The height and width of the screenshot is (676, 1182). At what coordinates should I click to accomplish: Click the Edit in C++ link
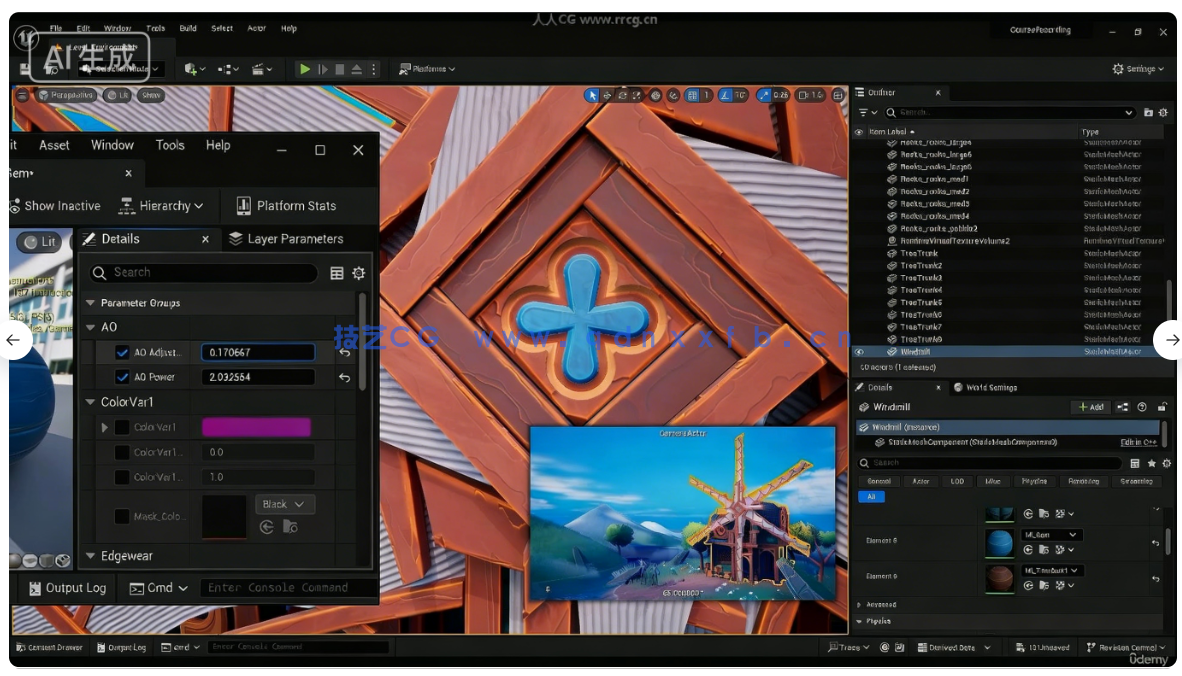pyautogui.click(x=1139, y=442)
